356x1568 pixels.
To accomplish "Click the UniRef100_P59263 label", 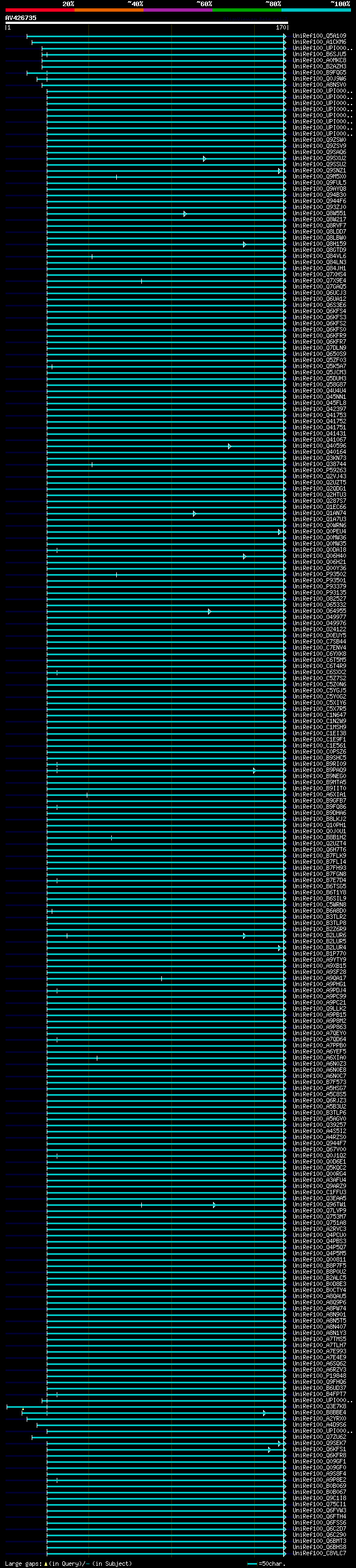I will coord(319,470).
